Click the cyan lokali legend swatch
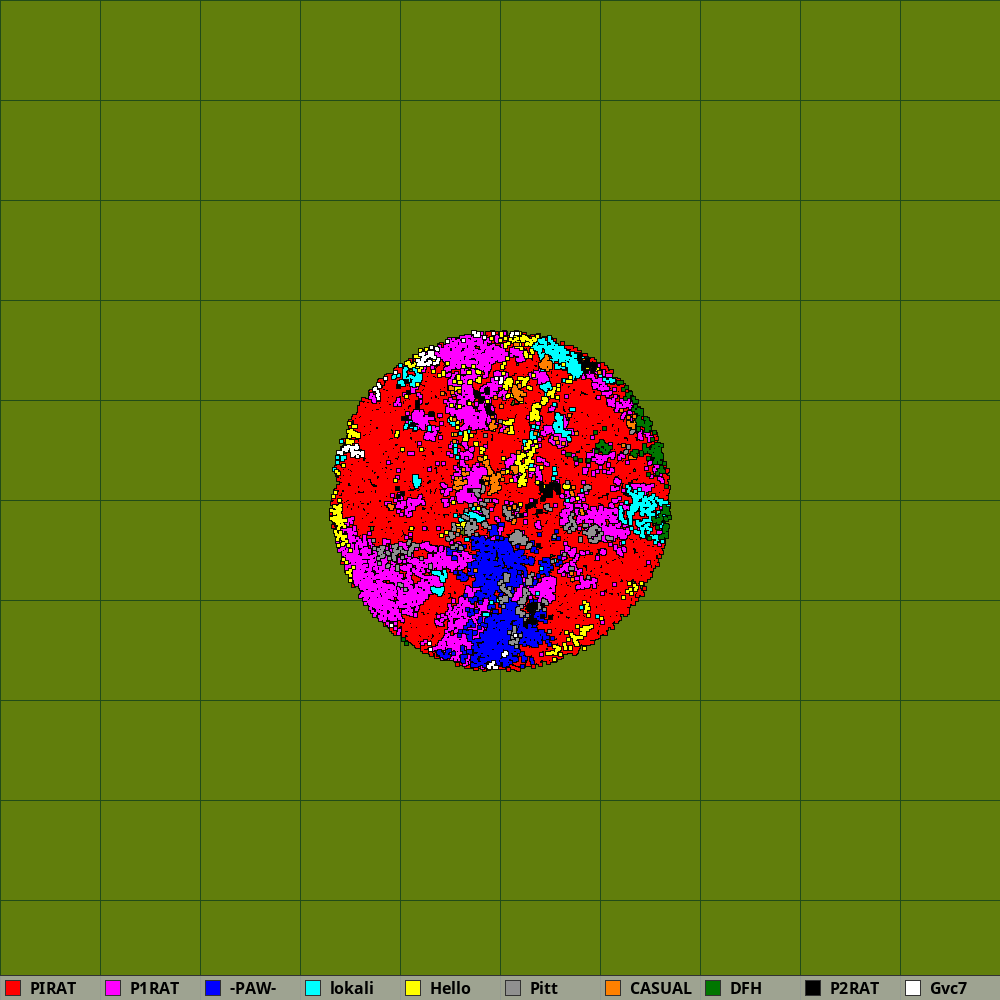 click(x=313, y=988)
